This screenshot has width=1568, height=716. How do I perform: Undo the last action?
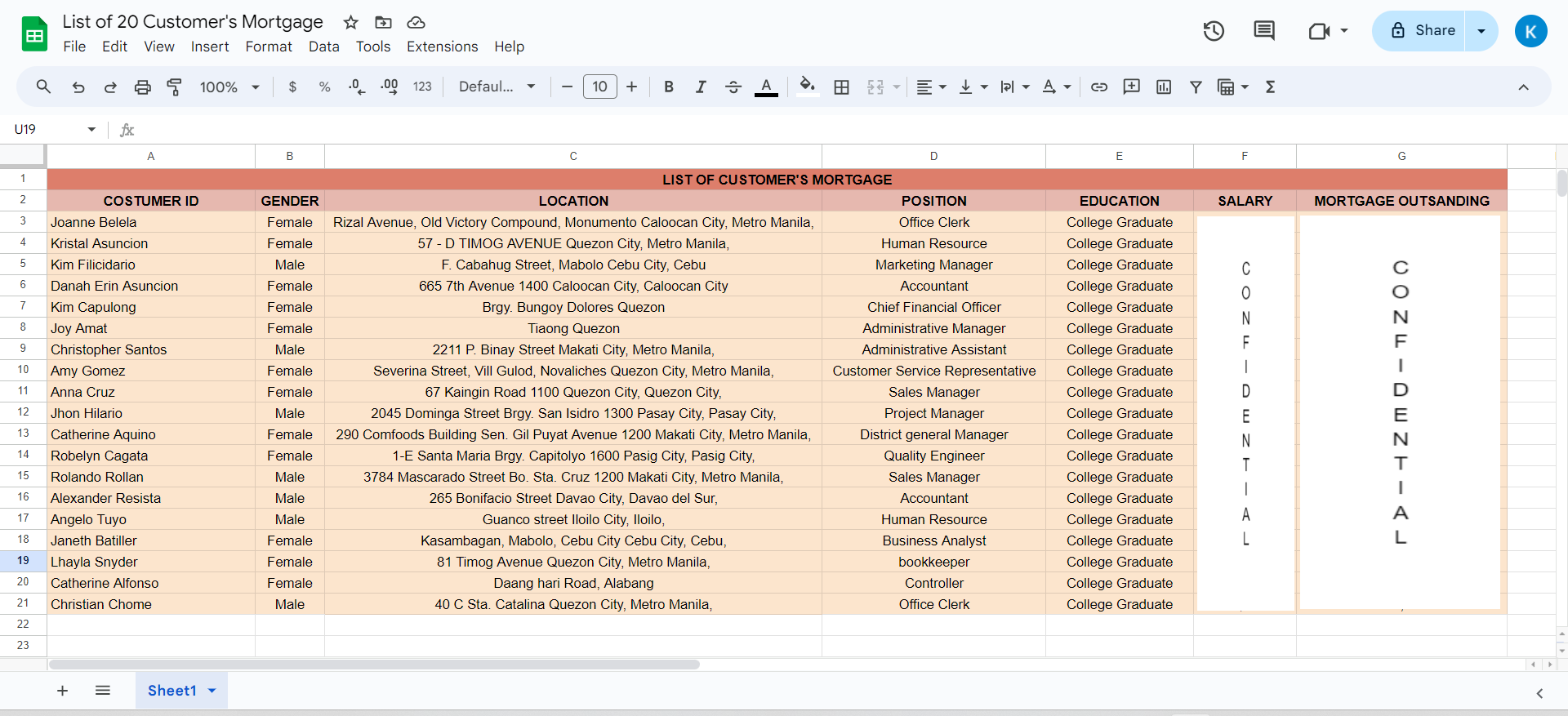[78, 87]
